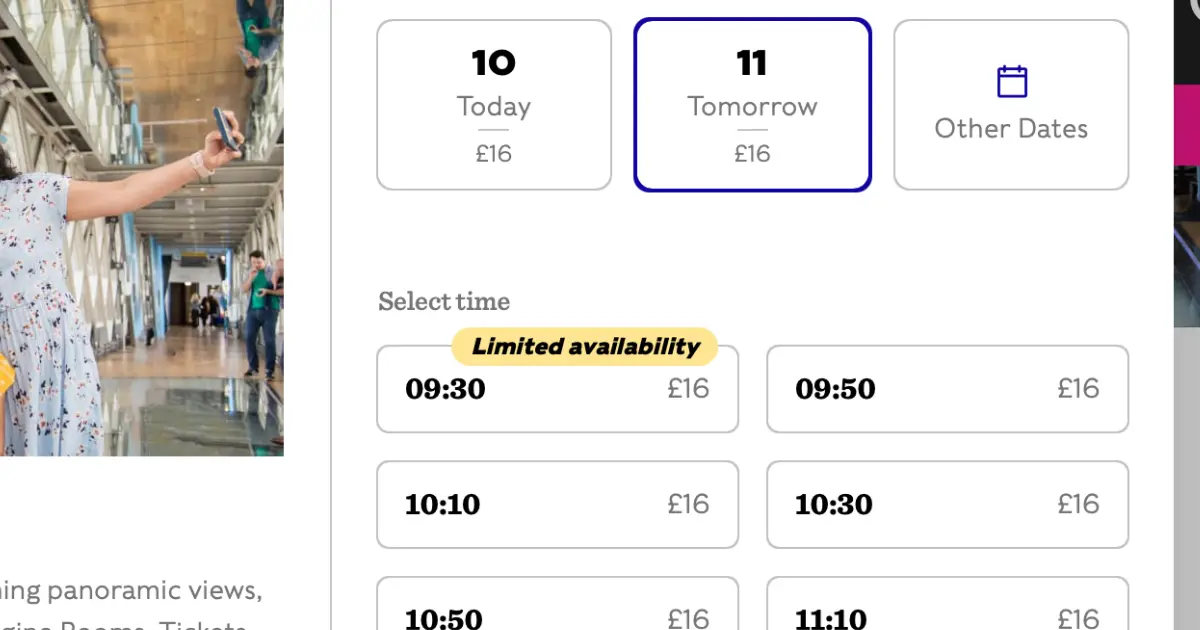
Task: Click the £16 price in 10:30 slot
Action: 1078,504
